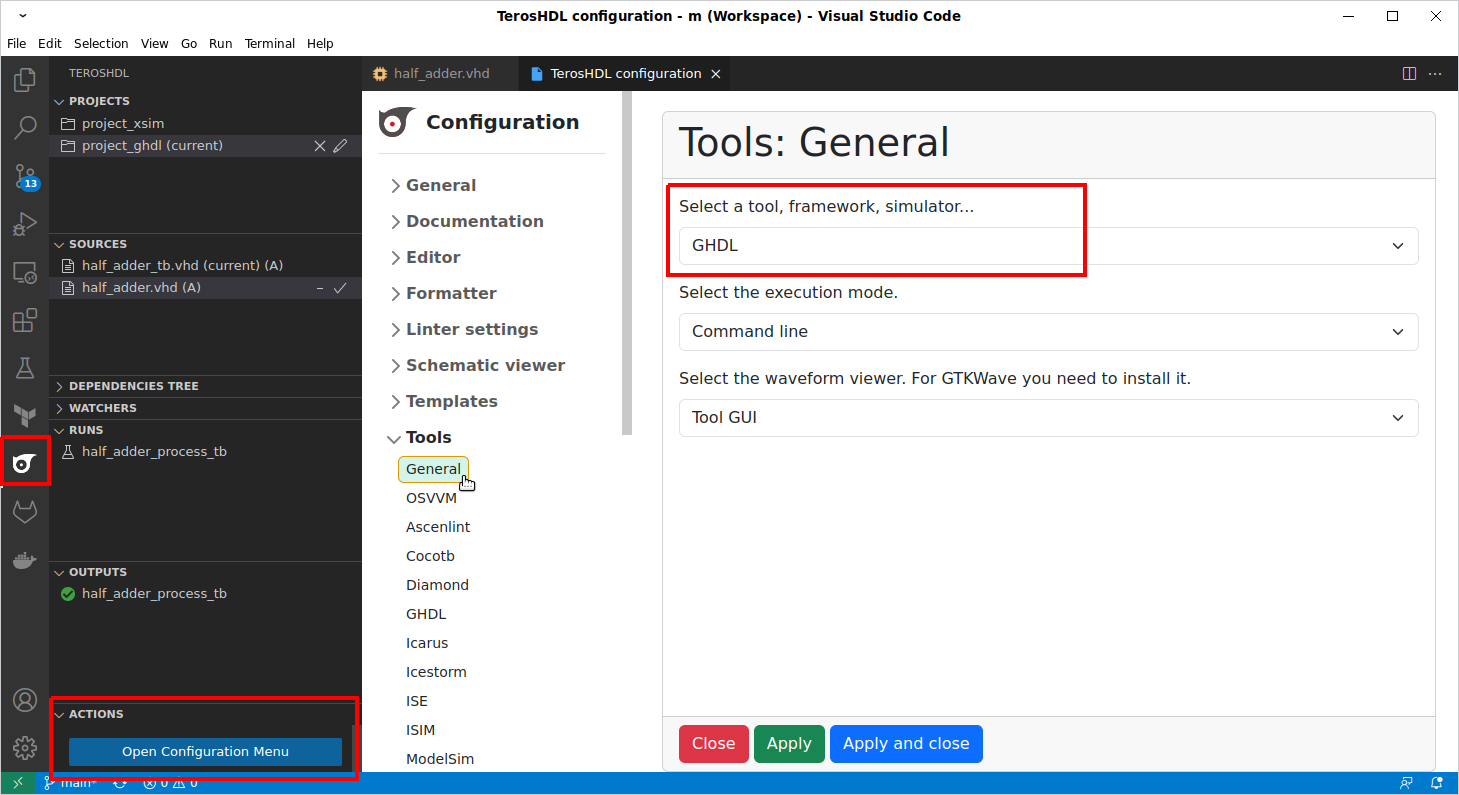Open the errors and warnings indicator
The width and height of the screenshot is (1459, 795).
point(170,783)
